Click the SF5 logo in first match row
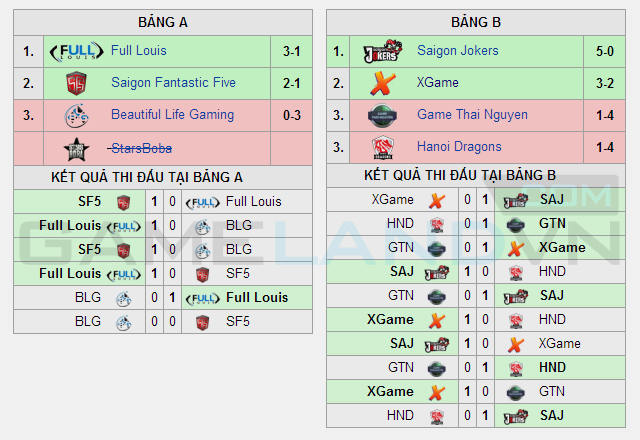This screenshot has height=440, width=640. click(x=124, y=202)
